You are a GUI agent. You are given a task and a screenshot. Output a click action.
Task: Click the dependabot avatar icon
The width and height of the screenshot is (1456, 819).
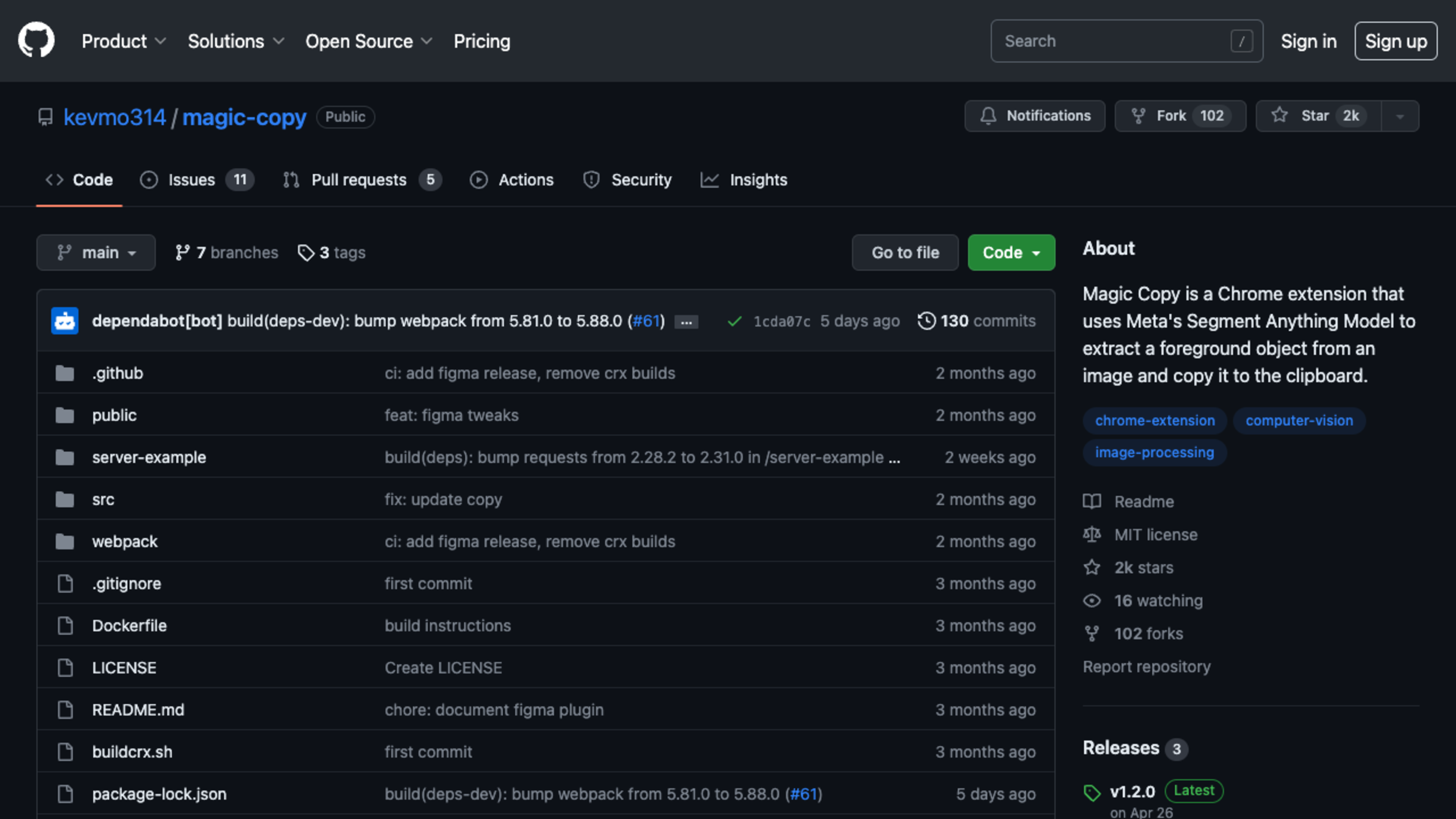64,321
